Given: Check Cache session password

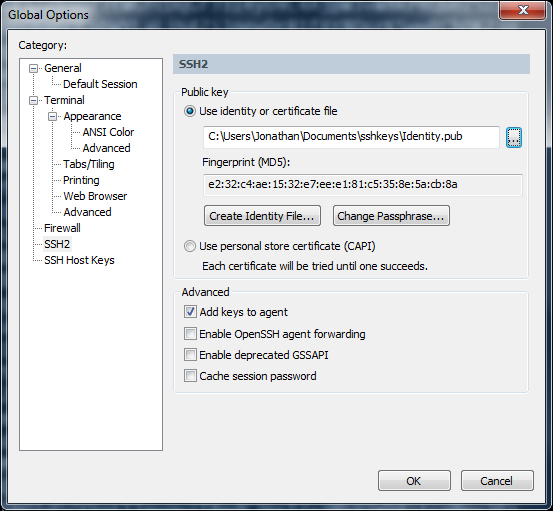Looking at the screenshot, I should pyautogui.click(x=190, y=376).
